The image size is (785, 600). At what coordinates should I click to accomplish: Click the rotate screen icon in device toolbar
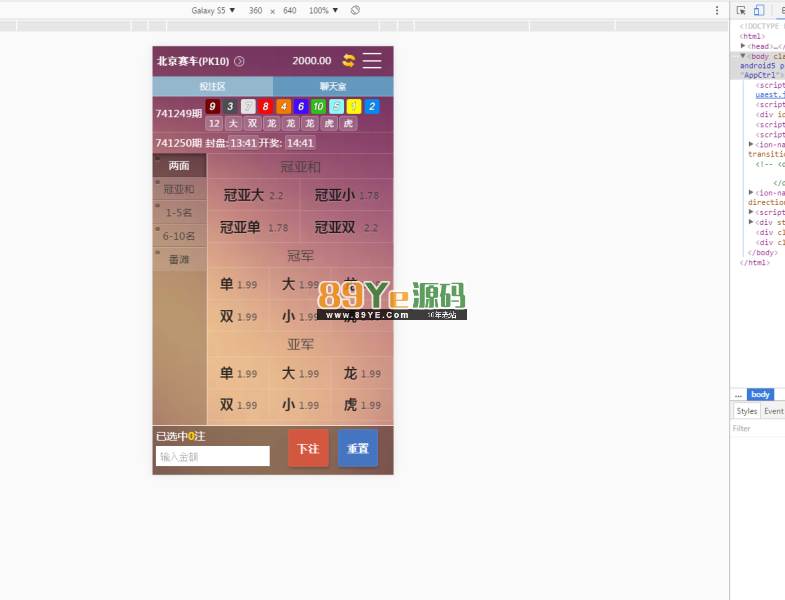(x=355, y=10)
